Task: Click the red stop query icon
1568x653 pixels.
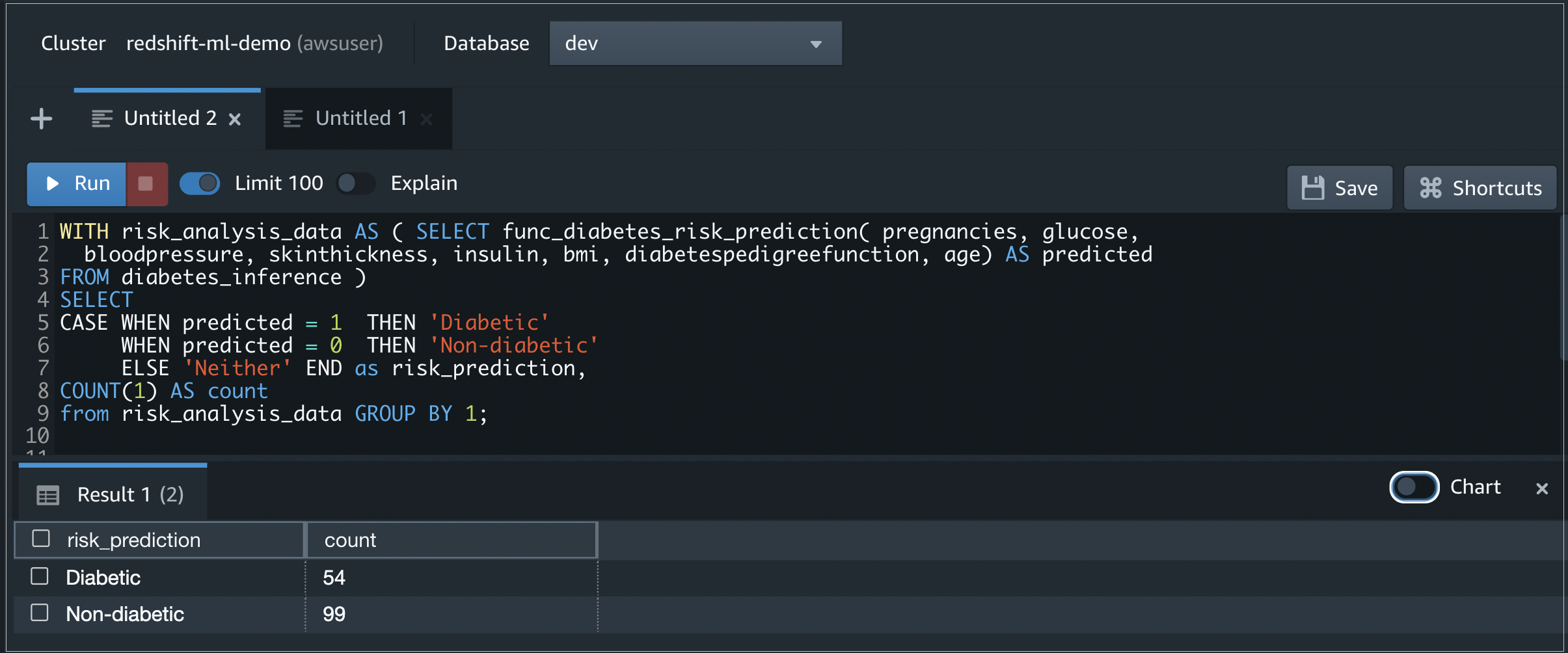Action: coord(146,183)
